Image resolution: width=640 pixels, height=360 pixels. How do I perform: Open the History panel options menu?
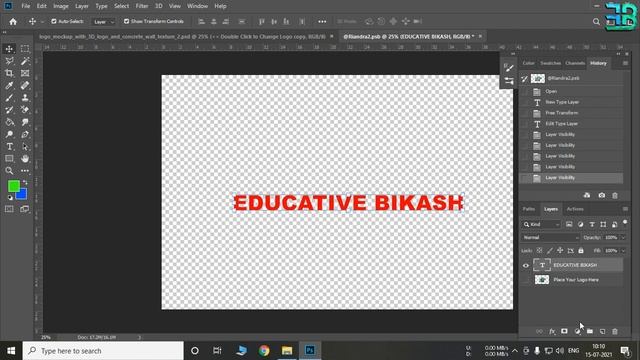point(625,63)
